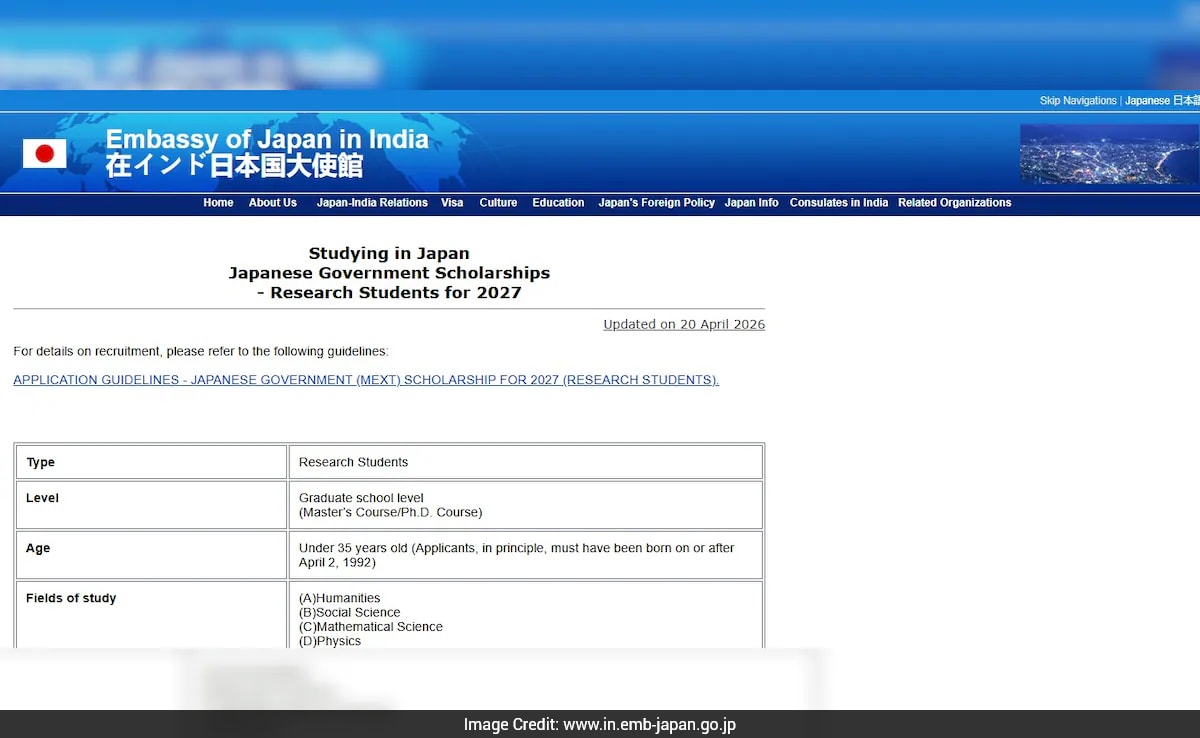Select the 'Type' table header cell

coord(151,462)
